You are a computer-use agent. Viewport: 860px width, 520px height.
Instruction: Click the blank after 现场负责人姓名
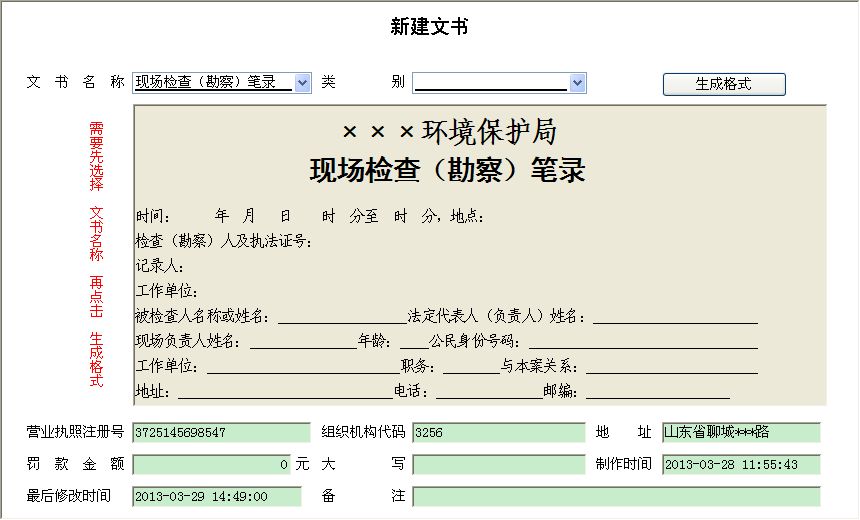click(303, 341)
